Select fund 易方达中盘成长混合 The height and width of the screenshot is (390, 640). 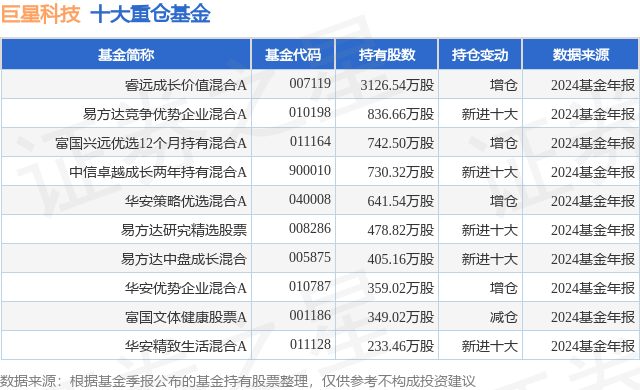point(184,259)
